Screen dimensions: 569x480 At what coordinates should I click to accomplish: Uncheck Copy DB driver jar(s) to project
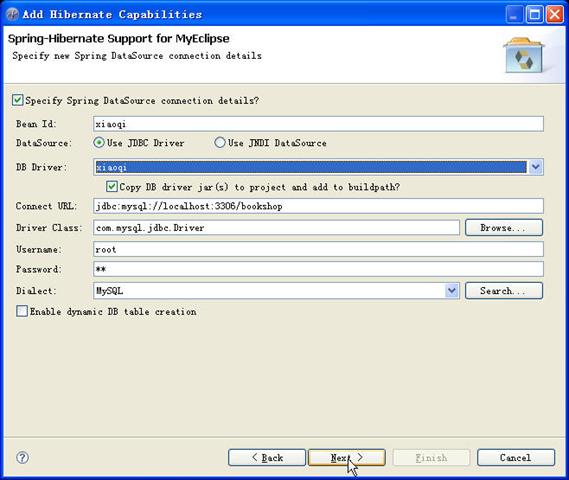point(111,187)
